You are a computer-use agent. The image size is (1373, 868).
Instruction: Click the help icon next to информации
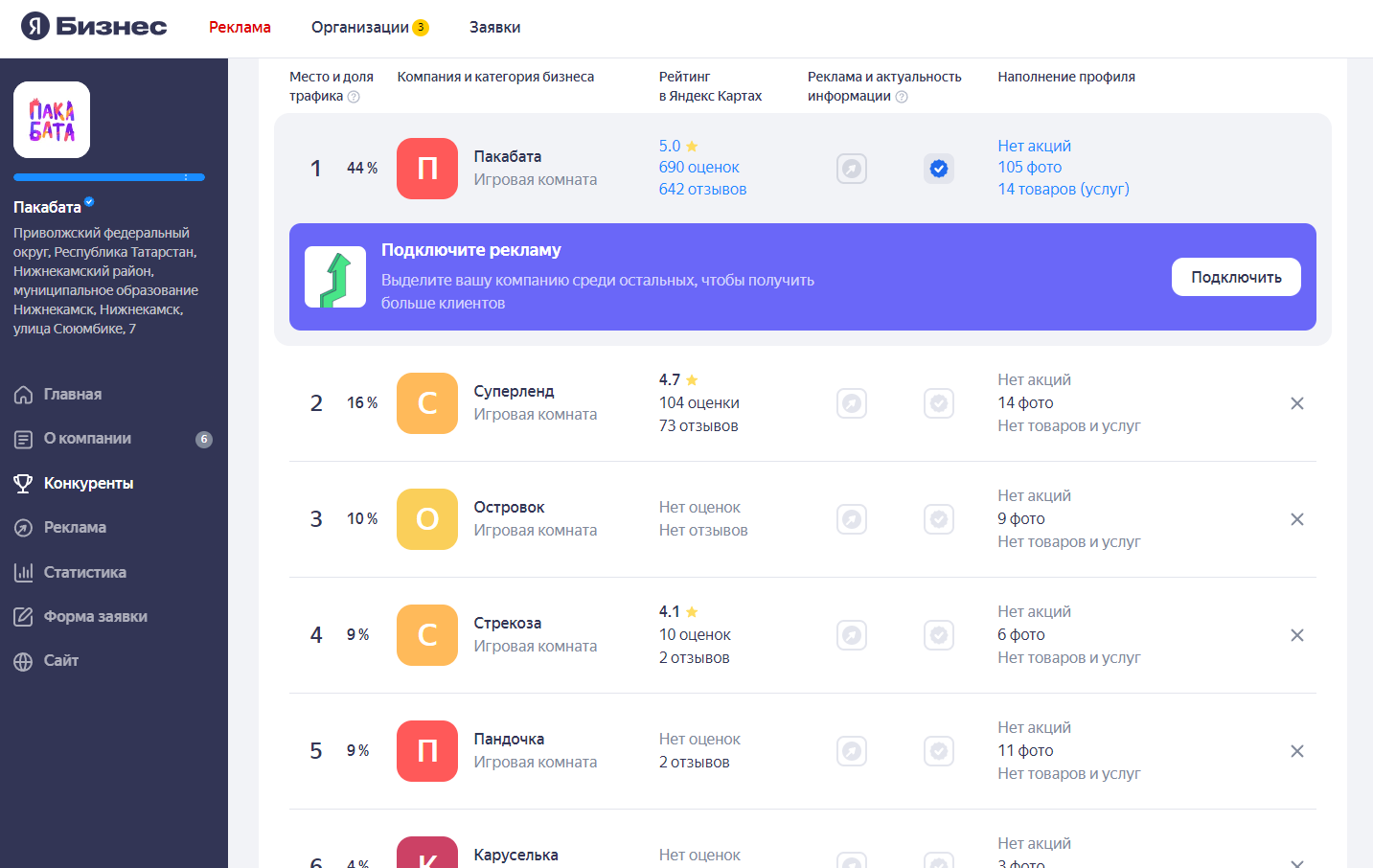pos(902,97)
